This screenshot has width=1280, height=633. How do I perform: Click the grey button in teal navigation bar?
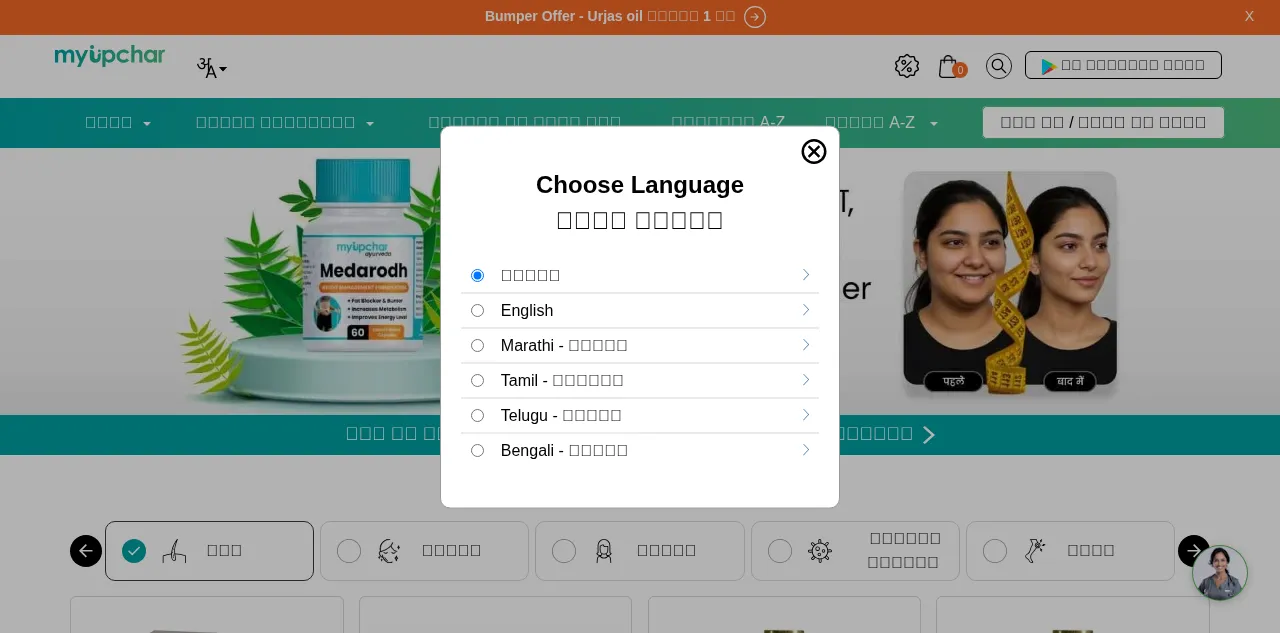pos(1103,122)
